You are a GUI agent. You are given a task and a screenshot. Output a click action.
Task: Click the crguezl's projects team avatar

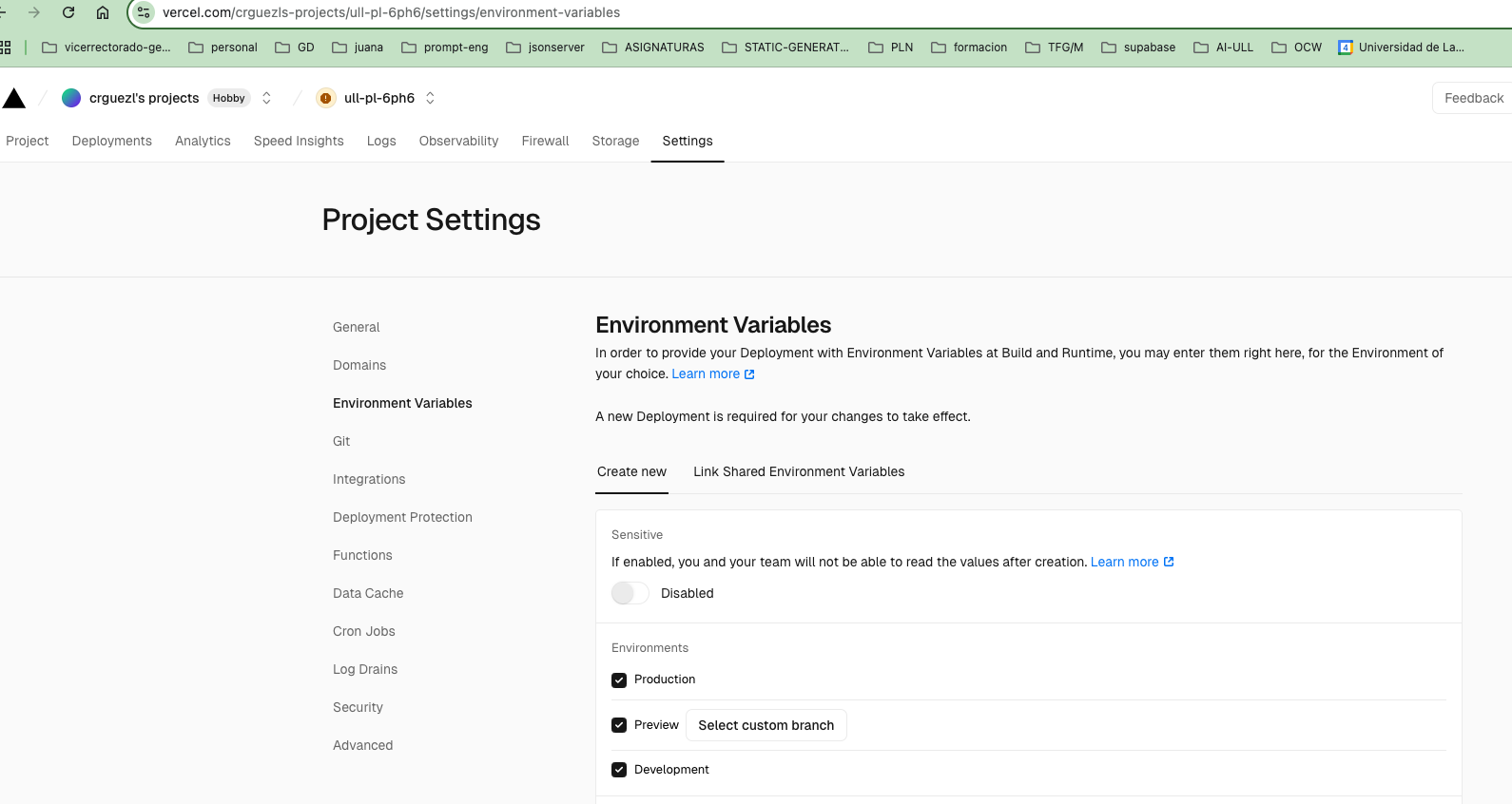[71, 98]
